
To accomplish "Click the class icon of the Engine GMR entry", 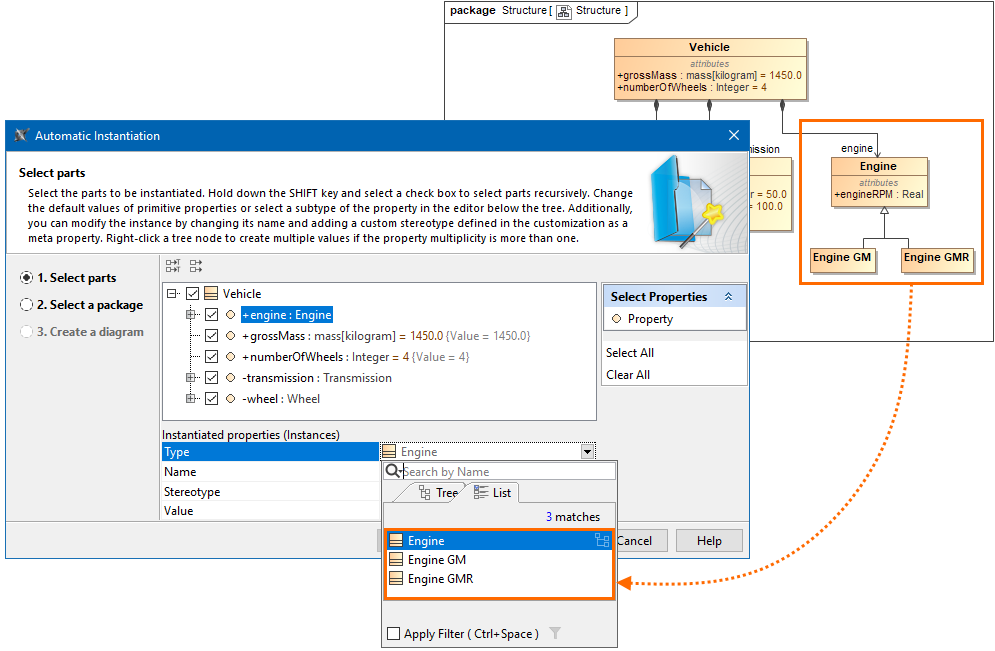I will (x=396, y=579).
